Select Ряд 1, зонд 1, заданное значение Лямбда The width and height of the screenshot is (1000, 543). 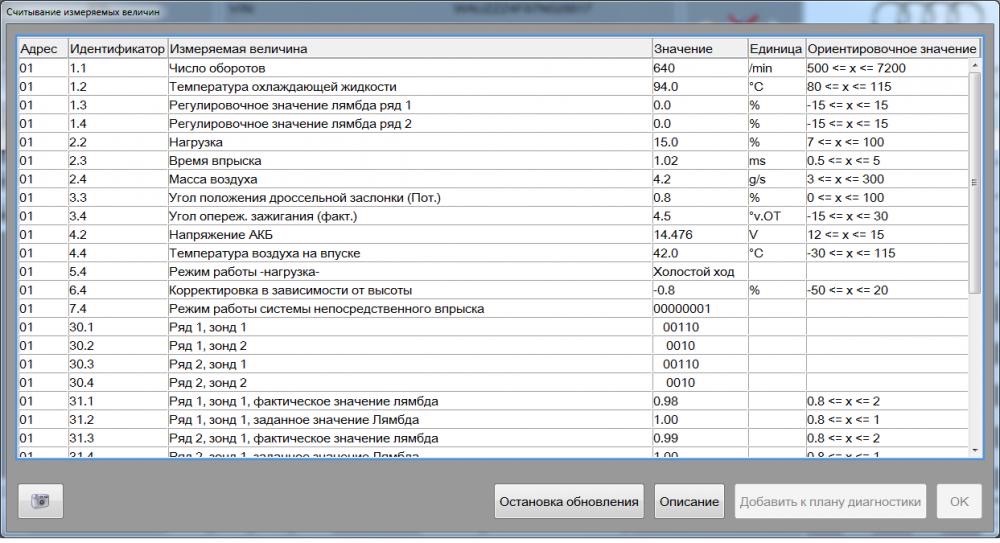coord(493,419)
